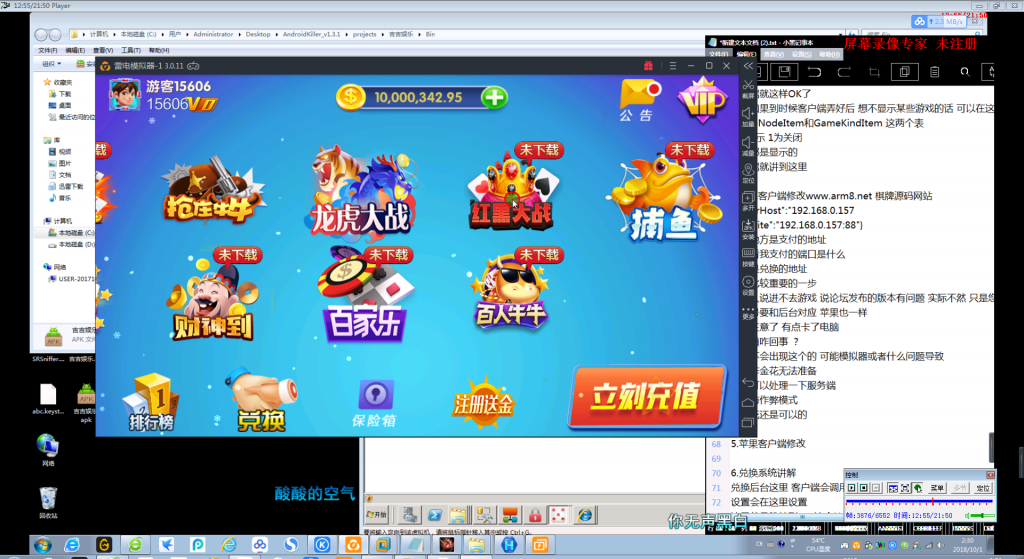Click emulator sidebar 定位 location icon

(x=748, y=171)
